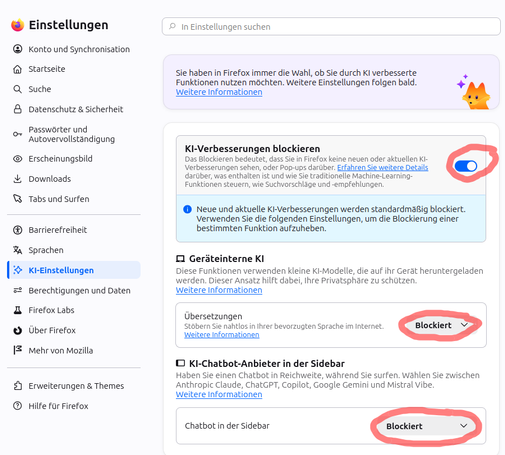Click the cursor icon for Tabs und Surfen
Image resolution: width=505 pixels, height=455 pixels.
click(x=18, y=199)
